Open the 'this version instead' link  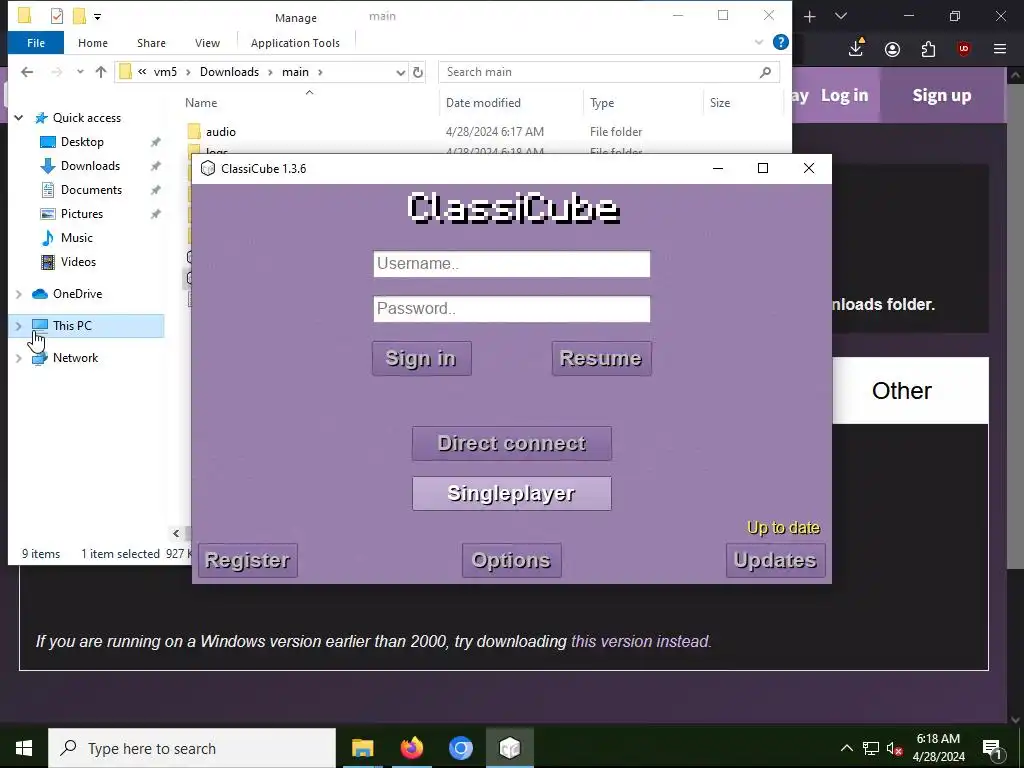(x=639, y=641)
